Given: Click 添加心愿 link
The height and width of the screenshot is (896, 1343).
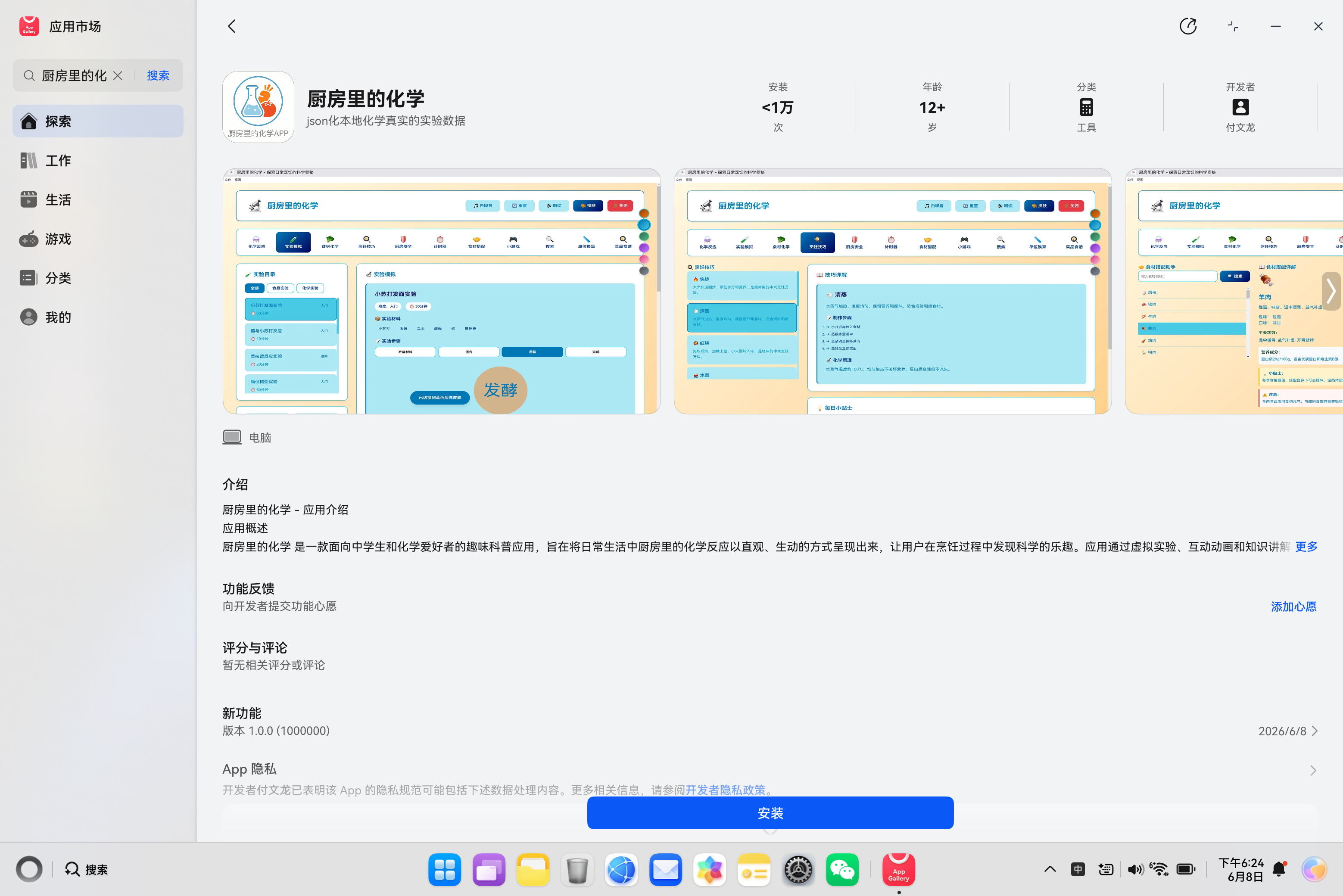Looking at the screenshot, I should point(1293,606).
